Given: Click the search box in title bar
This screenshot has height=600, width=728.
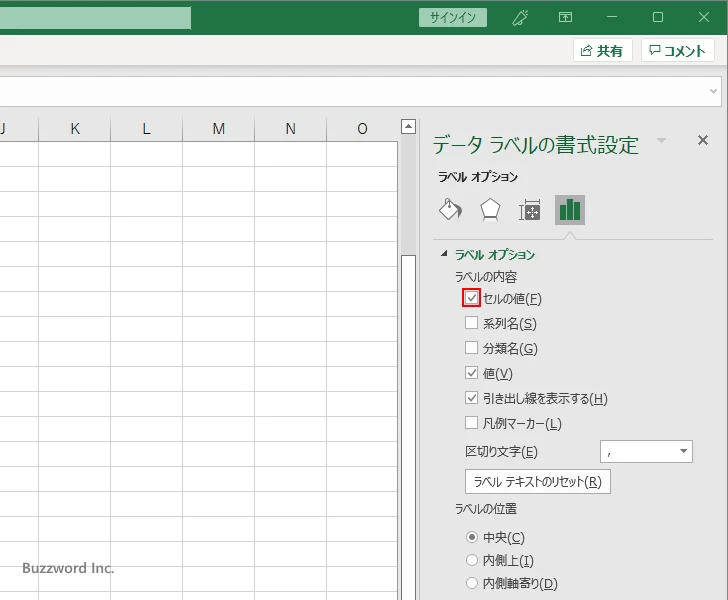Looking at the screenshot, I should [95, 18].
